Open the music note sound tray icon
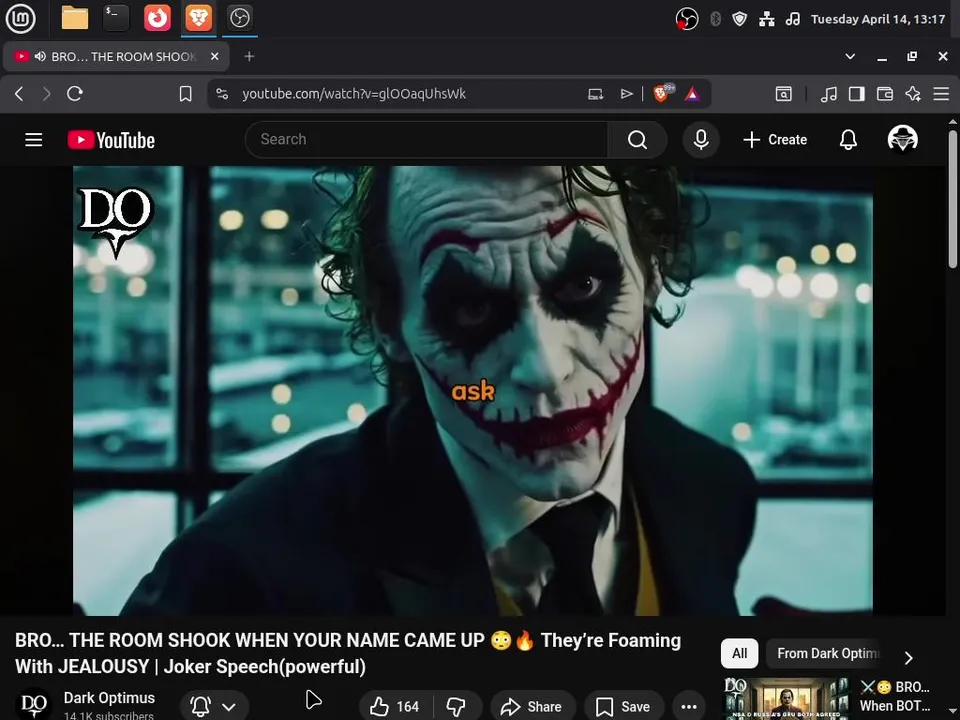This screenshot has width=960, height=720. [793, 19]
